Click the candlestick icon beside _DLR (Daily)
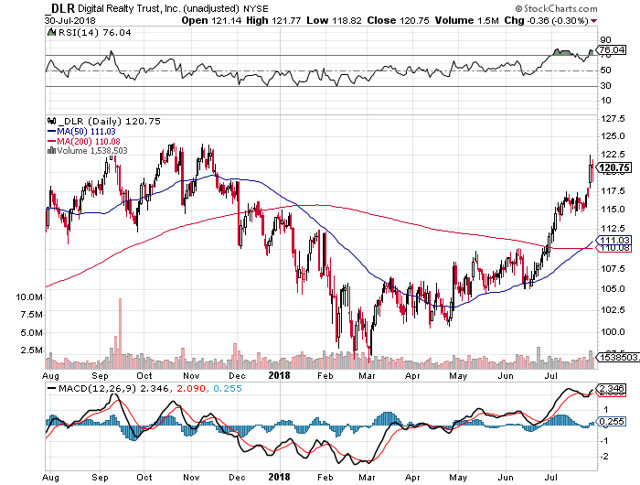The height and width of the screenshot is (485, 640). 51,121
